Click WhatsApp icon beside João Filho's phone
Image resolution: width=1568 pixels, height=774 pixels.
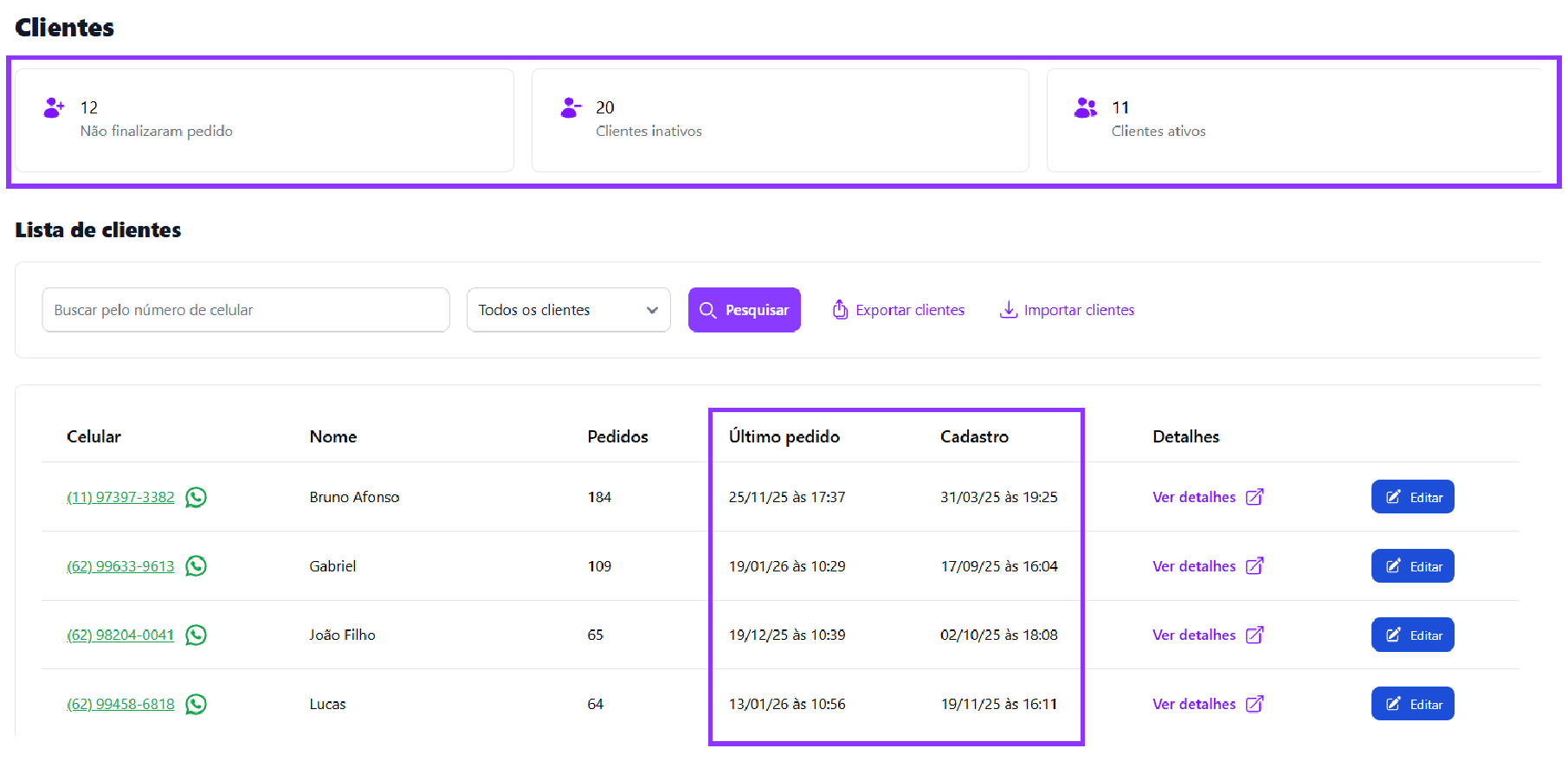[197, 635]
